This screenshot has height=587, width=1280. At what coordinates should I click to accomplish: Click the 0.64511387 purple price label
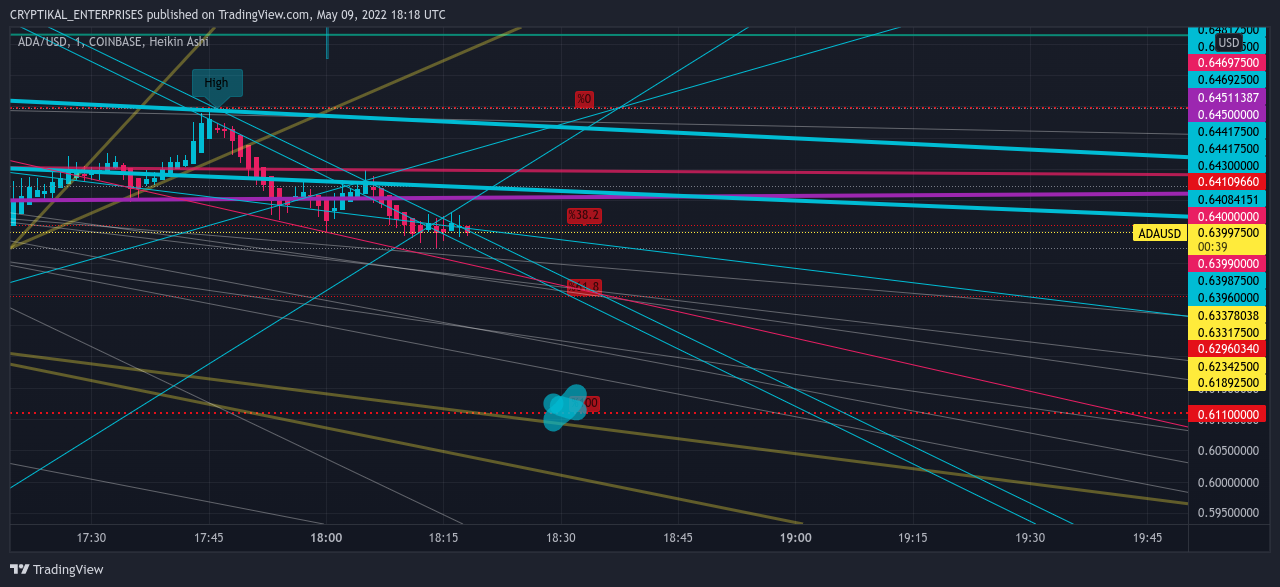pyautogui.click(x=1227, y=98)
